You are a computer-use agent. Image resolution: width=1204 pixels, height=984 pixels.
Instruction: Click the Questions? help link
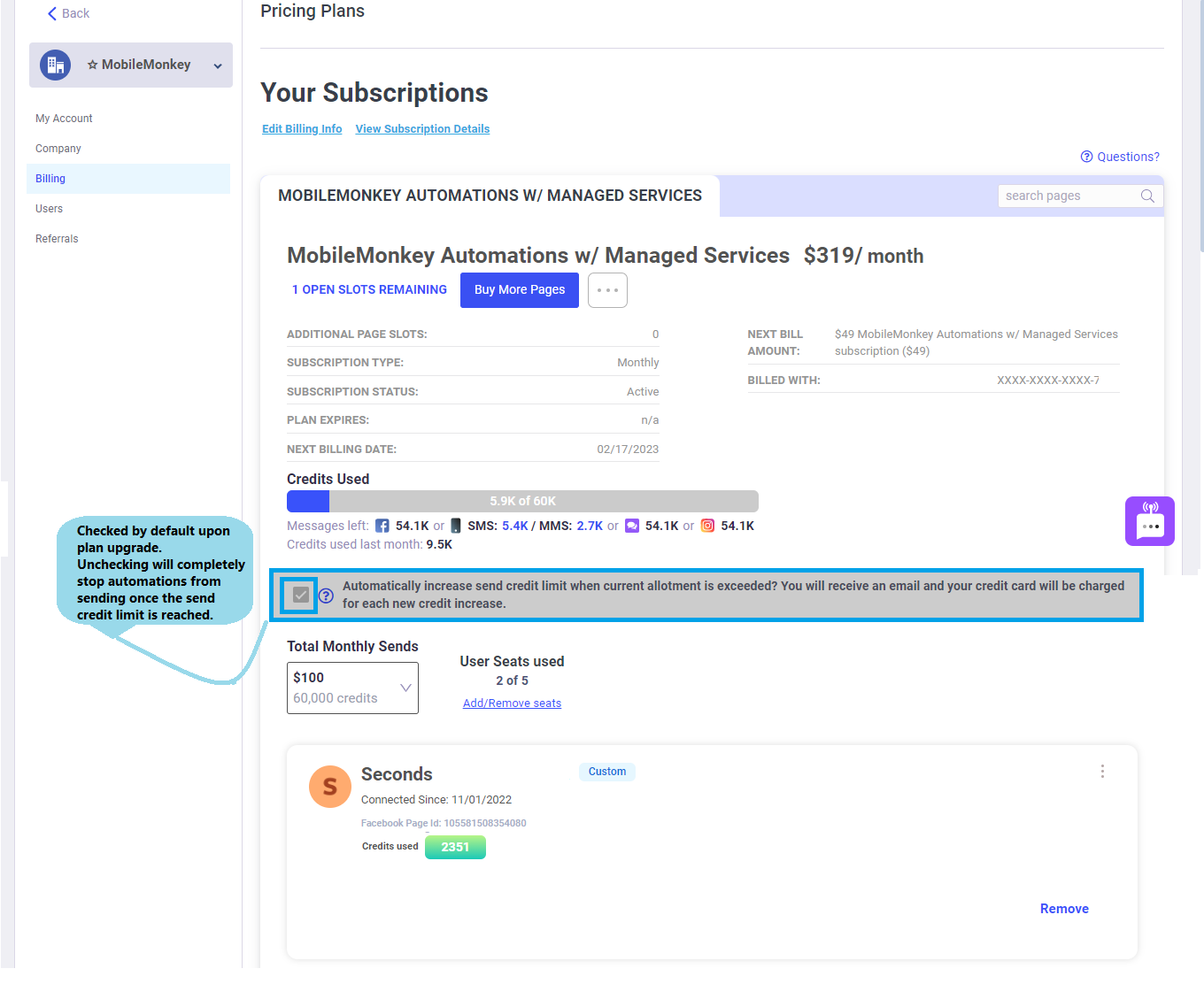[x=1120, y=157]
